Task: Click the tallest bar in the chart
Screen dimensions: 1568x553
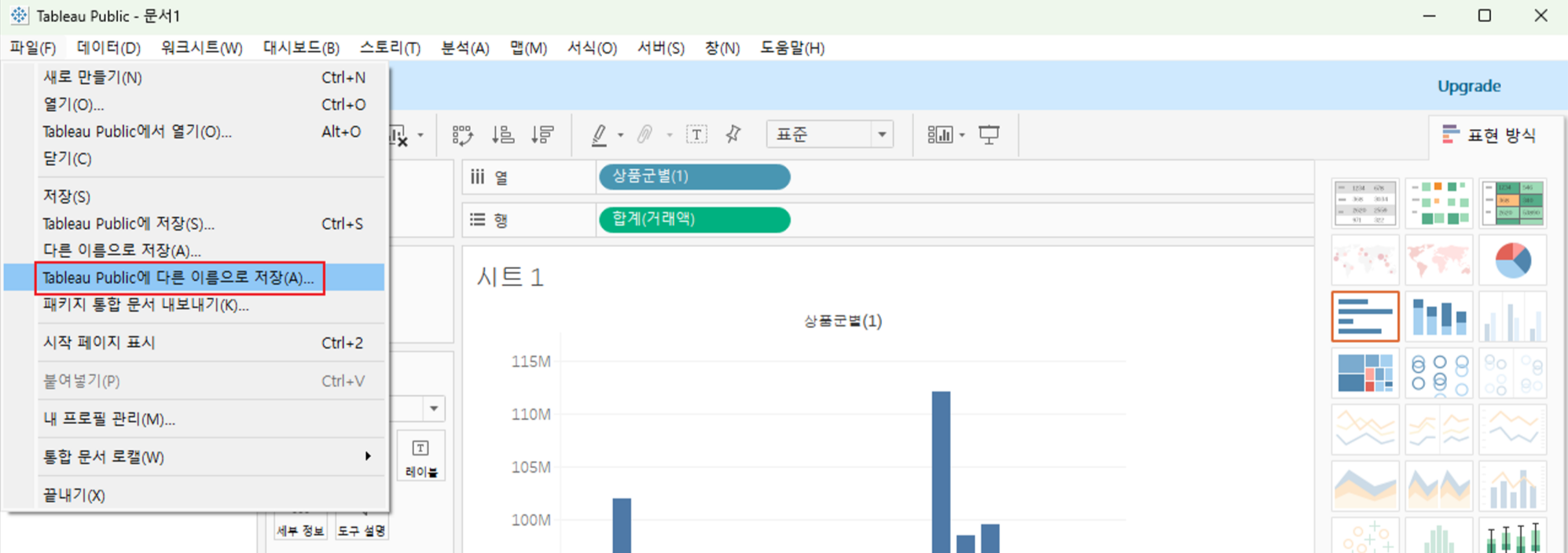Action: point(941,472)
